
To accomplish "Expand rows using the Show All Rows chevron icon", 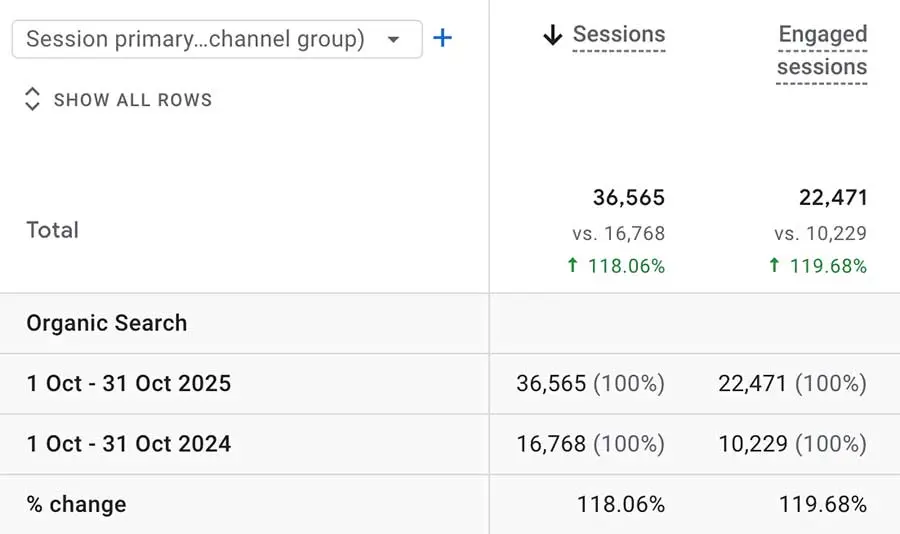I will click(x=33, y=99).
